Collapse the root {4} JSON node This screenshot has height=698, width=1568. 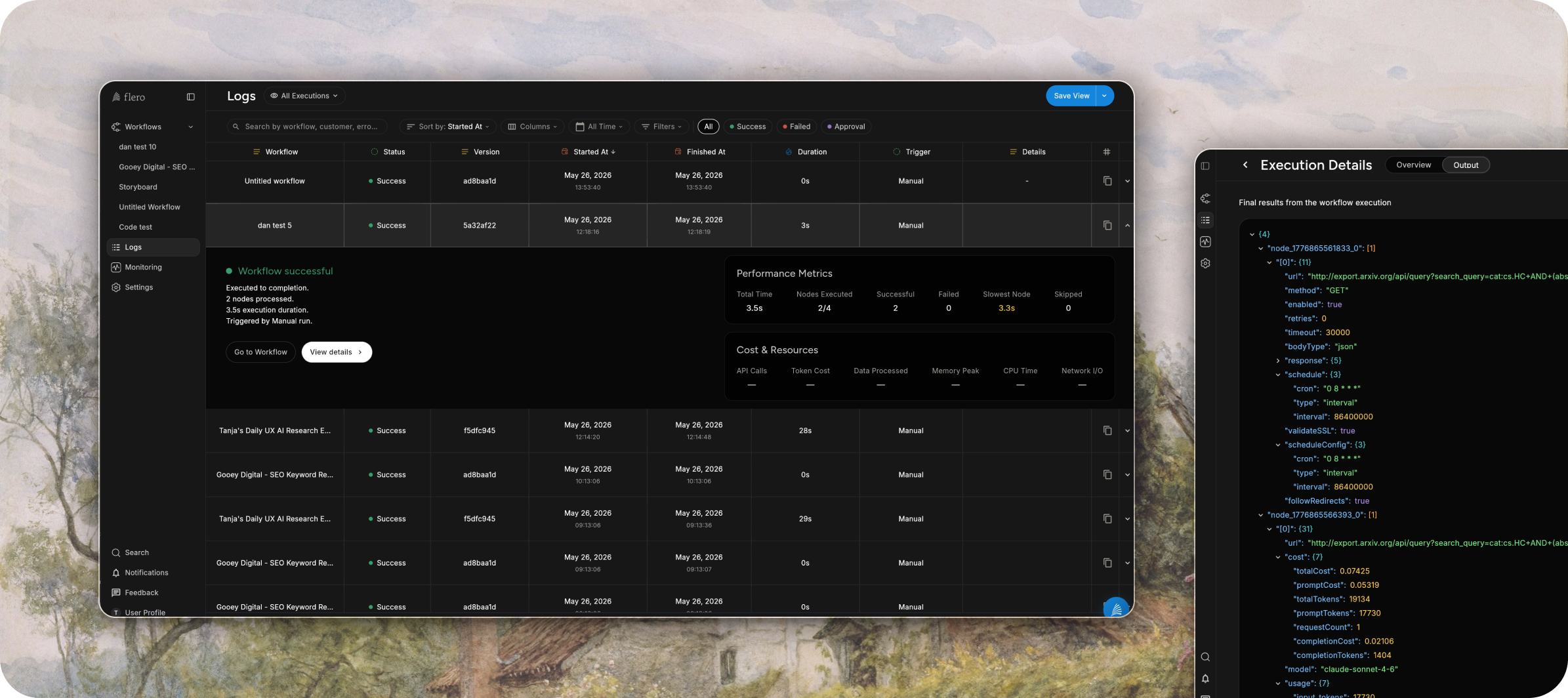tap(1252, 234)
